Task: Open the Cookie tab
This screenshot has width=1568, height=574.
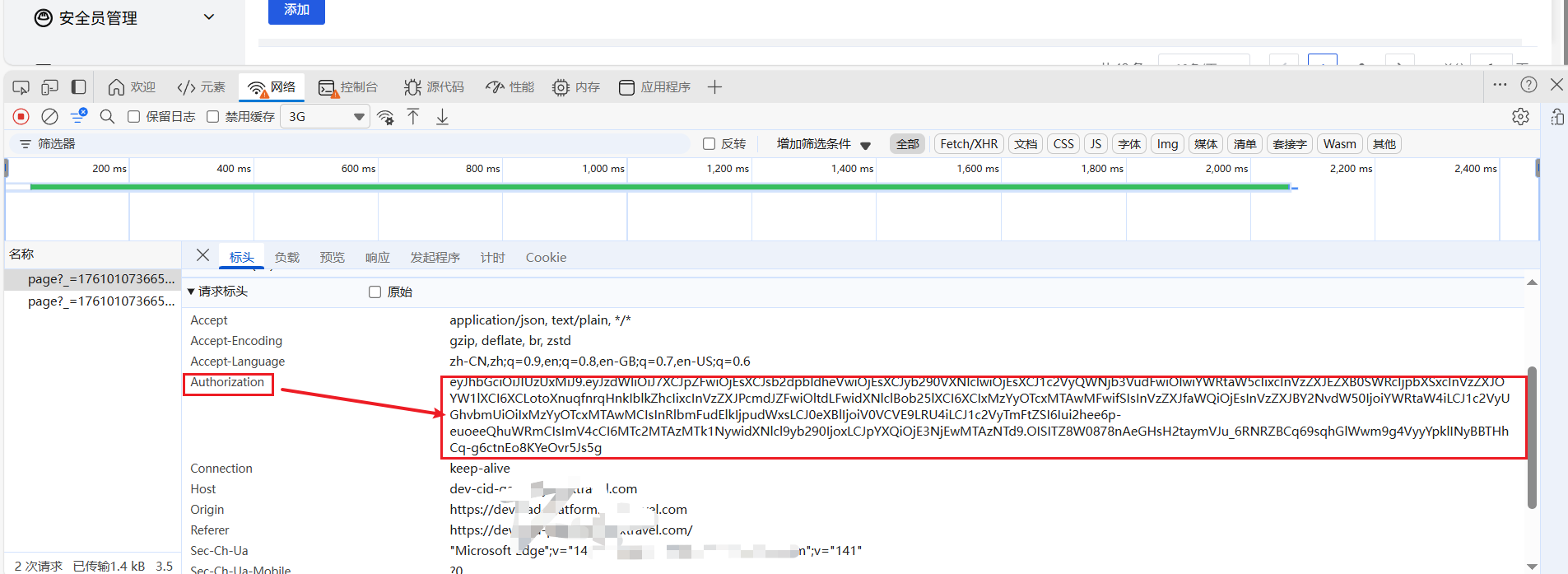Action: pos(546,258)
